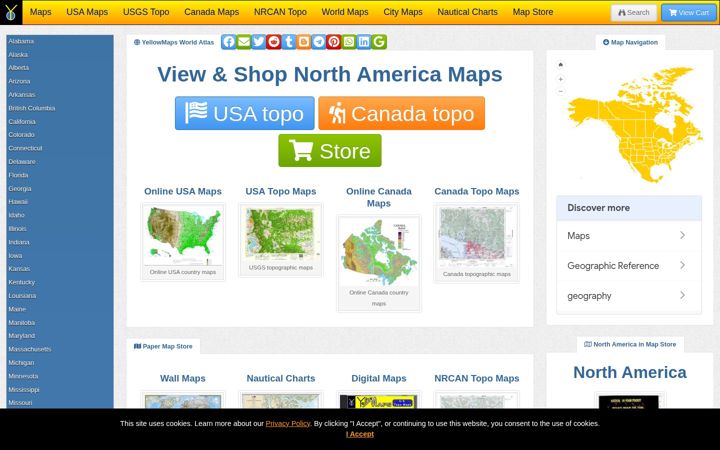Click the Canada topo button
This screenshot has height=450, width=720.
pos(401,113)
